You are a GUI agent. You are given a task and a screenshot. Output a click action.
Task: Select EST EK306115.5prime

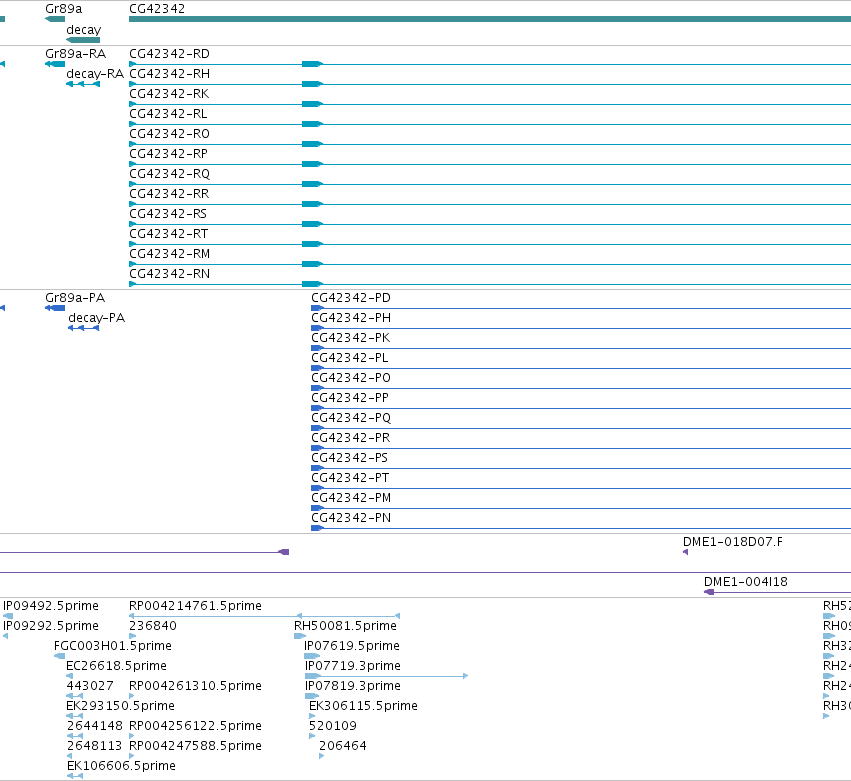363,707
